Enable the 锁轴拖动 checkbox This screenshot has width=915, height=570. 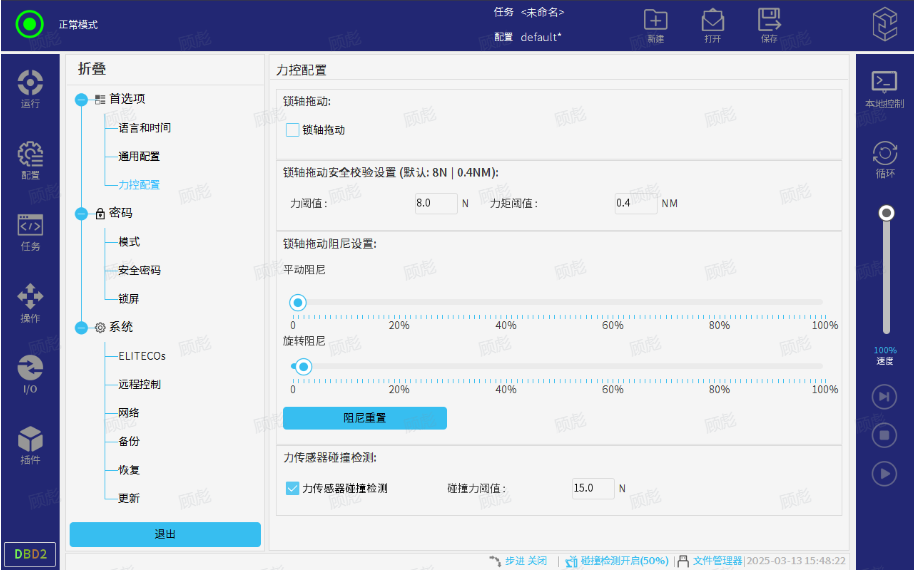293,130
